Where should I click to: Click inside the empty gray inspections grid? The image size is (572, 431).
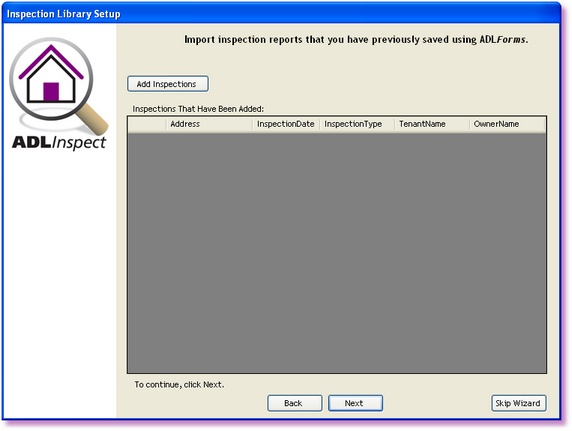coord(337,253)
